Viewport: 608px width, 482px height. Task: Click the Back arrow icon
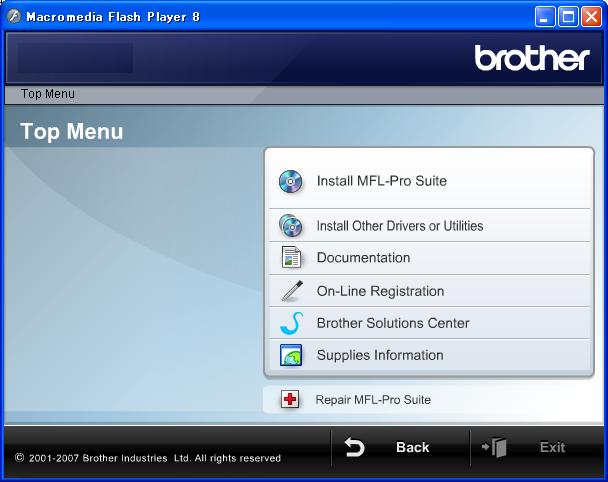(354, 447)
